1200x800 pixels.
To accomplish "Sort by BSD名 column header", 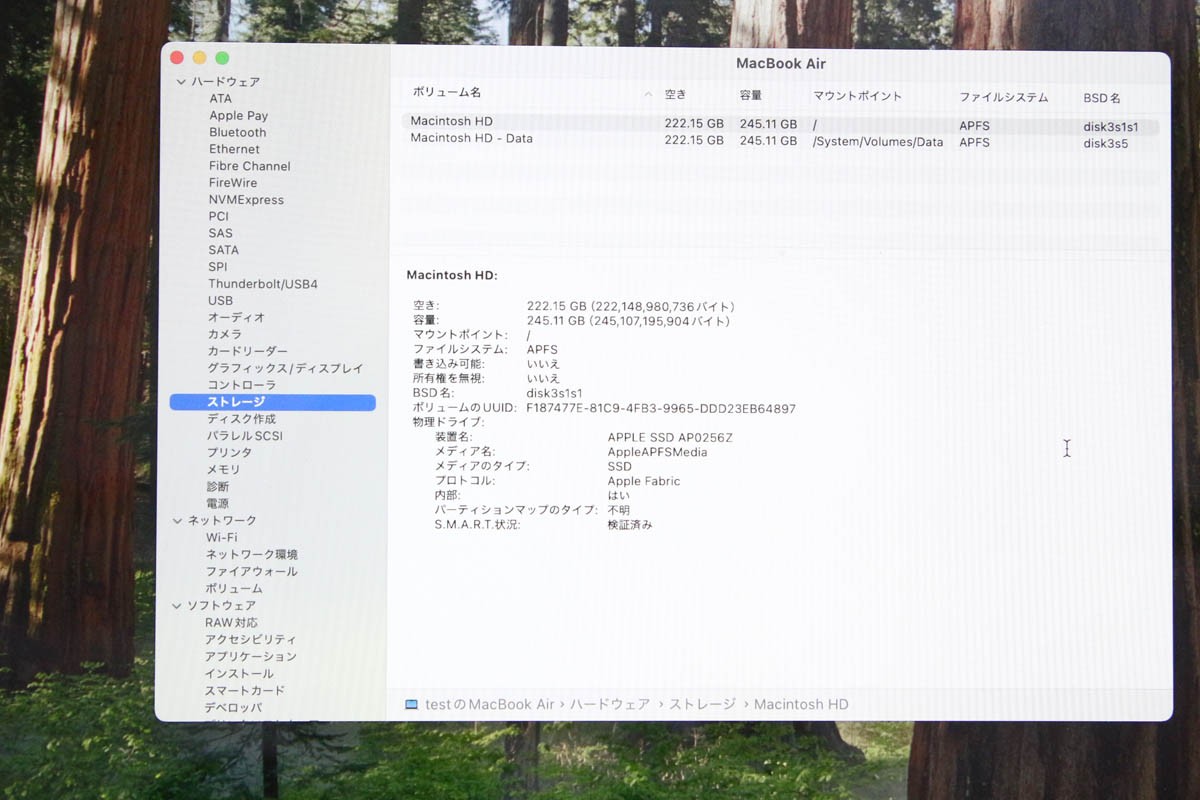I will (x=1101, y=98).
